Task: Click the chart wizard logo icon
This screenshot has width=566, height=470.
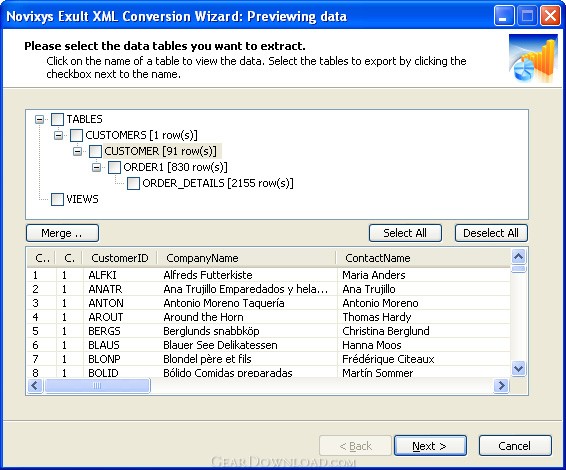Action: tap(533, 58)
